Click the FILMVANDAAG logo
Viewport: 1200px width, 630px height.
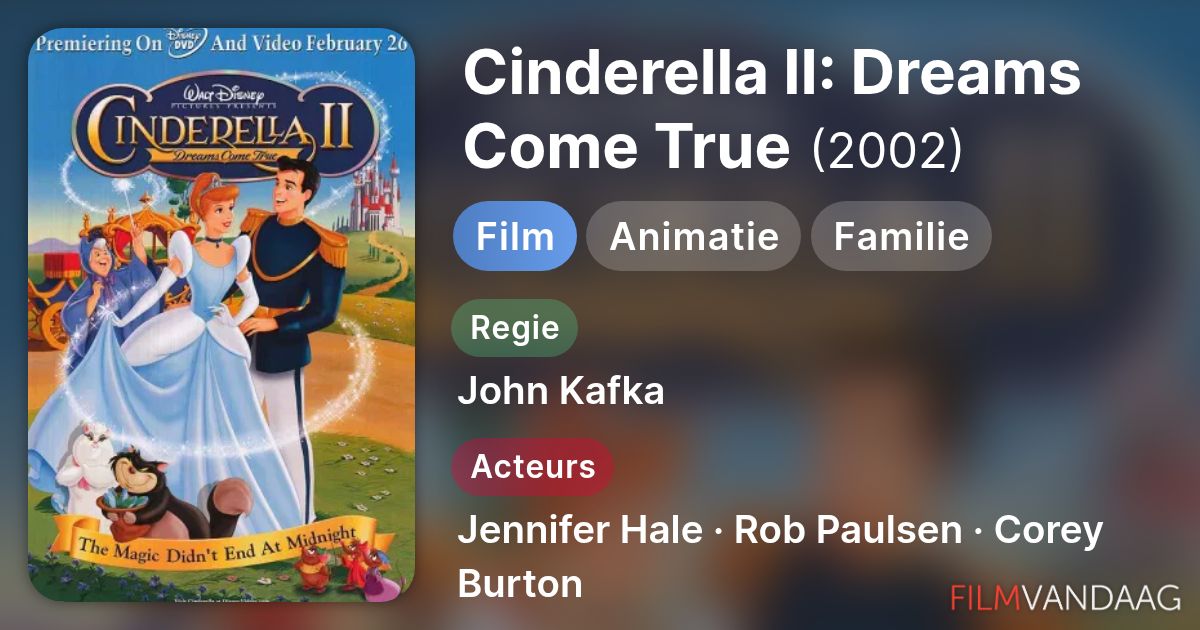pos(1065,597)
